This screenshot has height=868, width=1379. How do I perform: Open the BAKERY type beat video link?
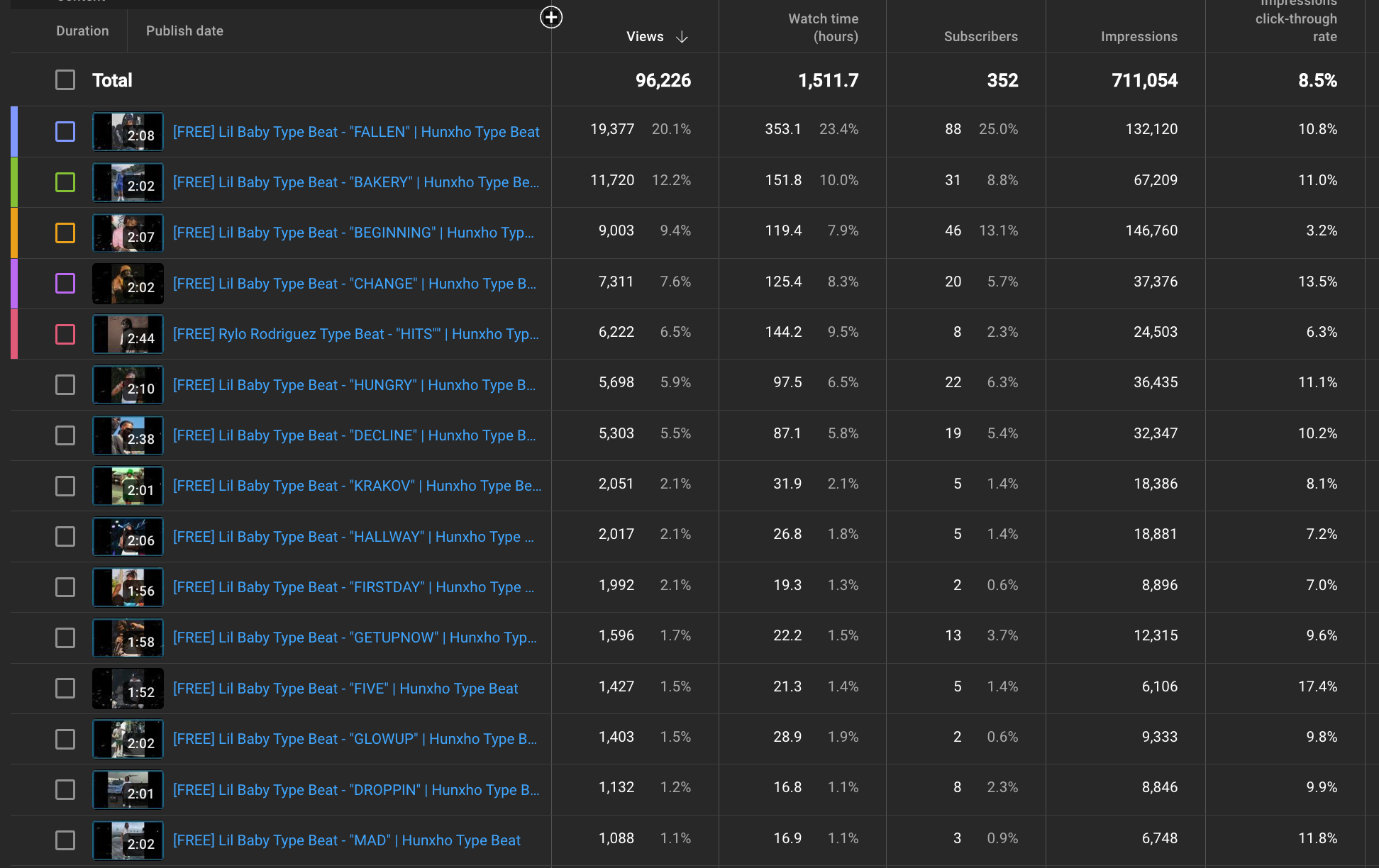point(356,182)
